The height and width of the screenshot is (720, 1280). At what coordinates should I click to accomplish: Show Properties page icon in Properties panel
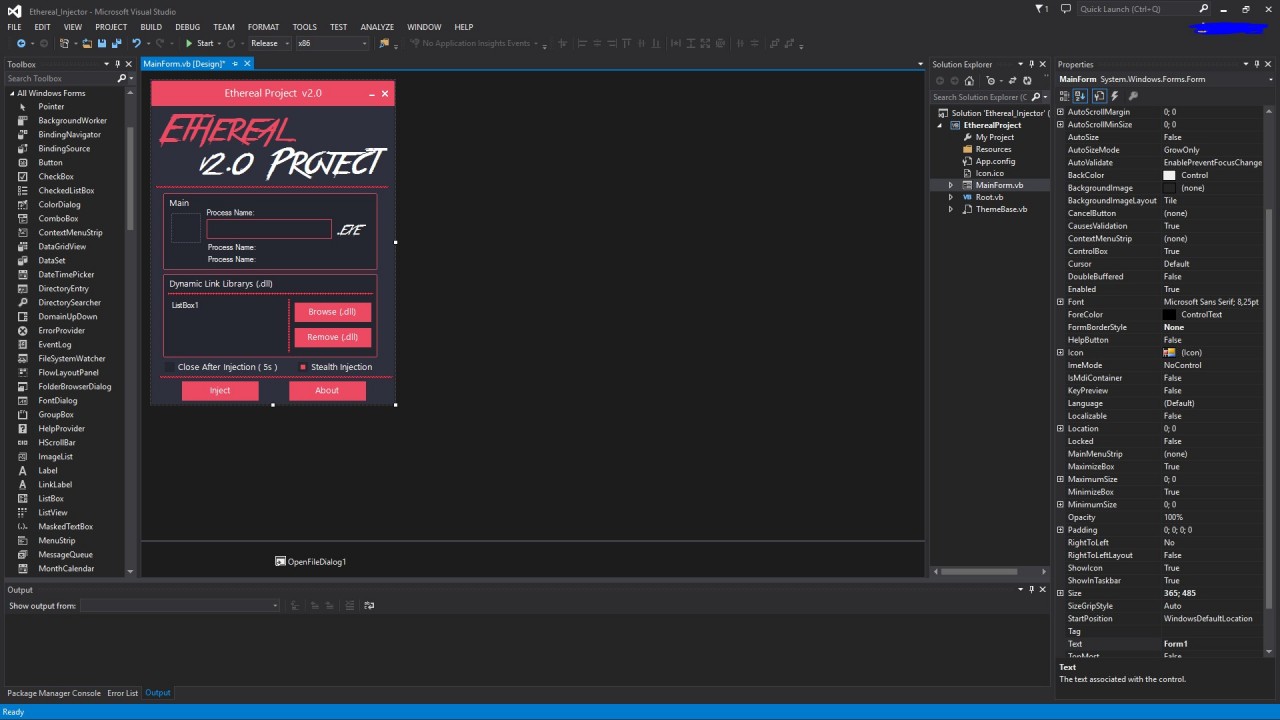click(x=1099, y=96)
